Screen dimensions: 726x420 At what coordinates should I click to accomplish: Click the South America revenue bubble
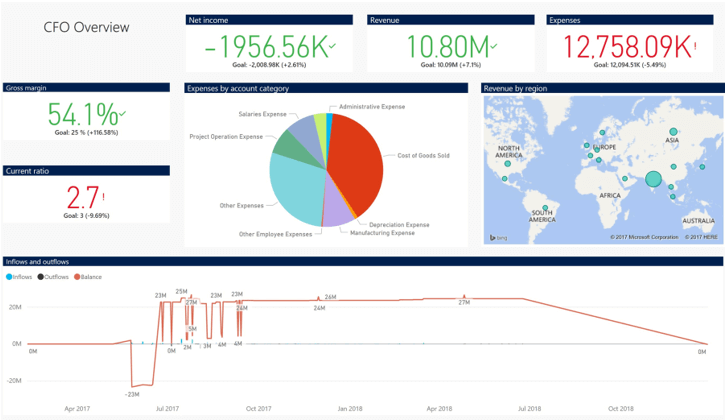coord(545,208)
